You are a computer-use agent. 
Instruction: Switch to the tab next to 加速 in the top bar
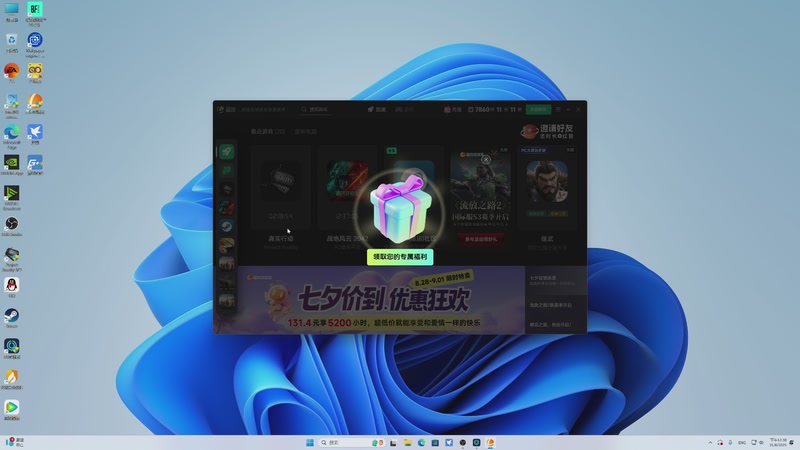(x=405, y=109)
